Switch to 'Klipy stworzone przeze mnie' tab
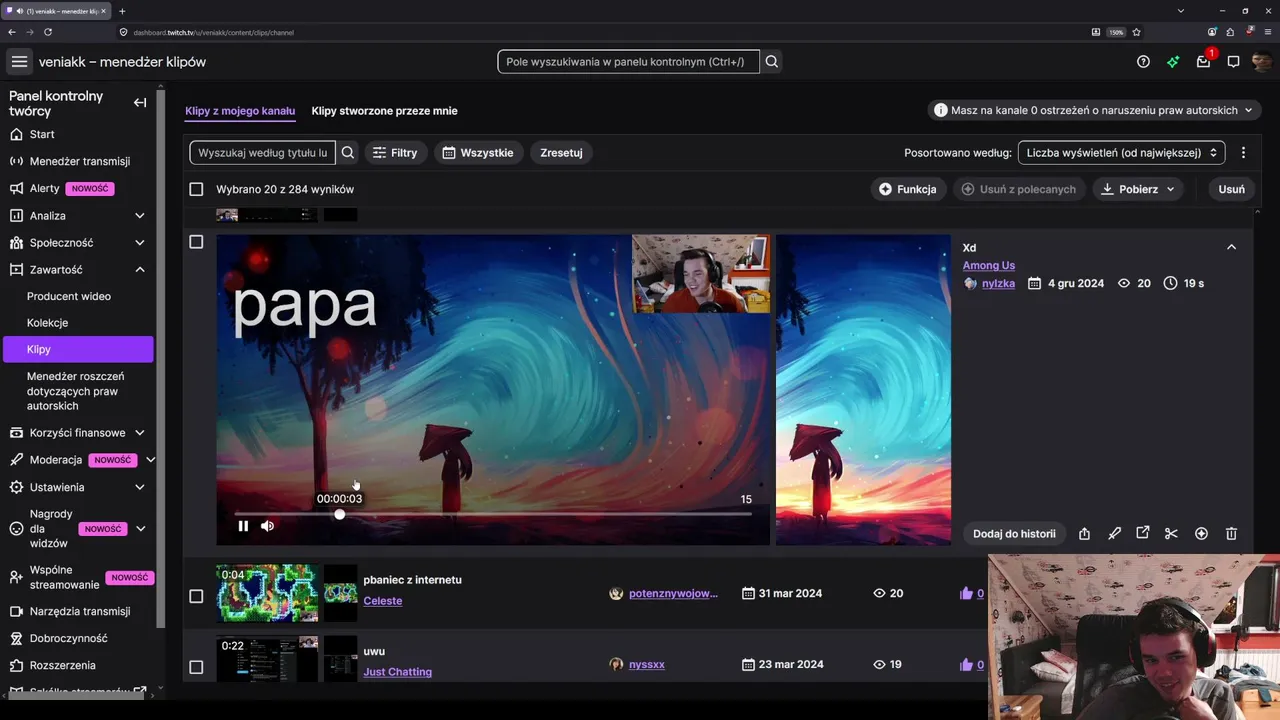Viewport: 1280px width, 720px height. [x=384, y=111]
